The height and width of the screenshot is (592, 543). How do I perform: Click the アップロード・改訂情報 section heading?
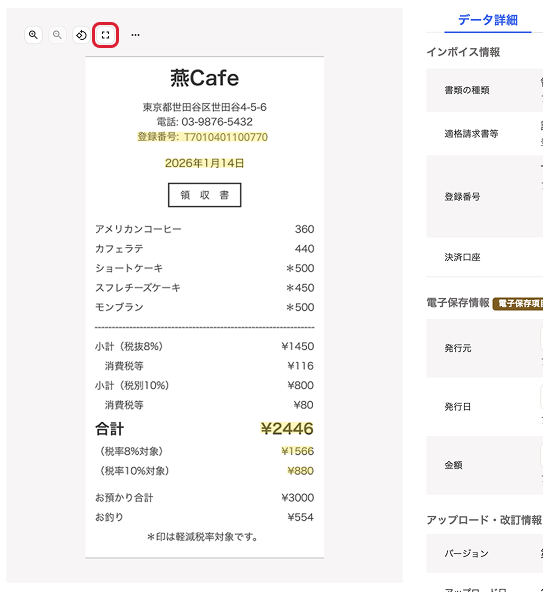pos(484,520)
